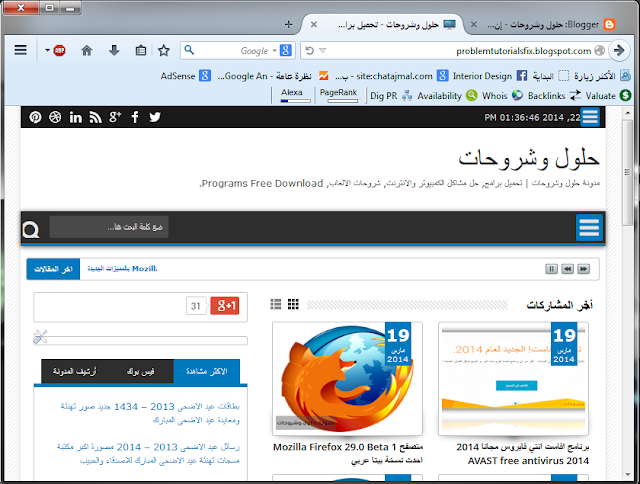Click the PageRank toolbar item
Screen dimensions: 640x484
(x=338, y=95)
